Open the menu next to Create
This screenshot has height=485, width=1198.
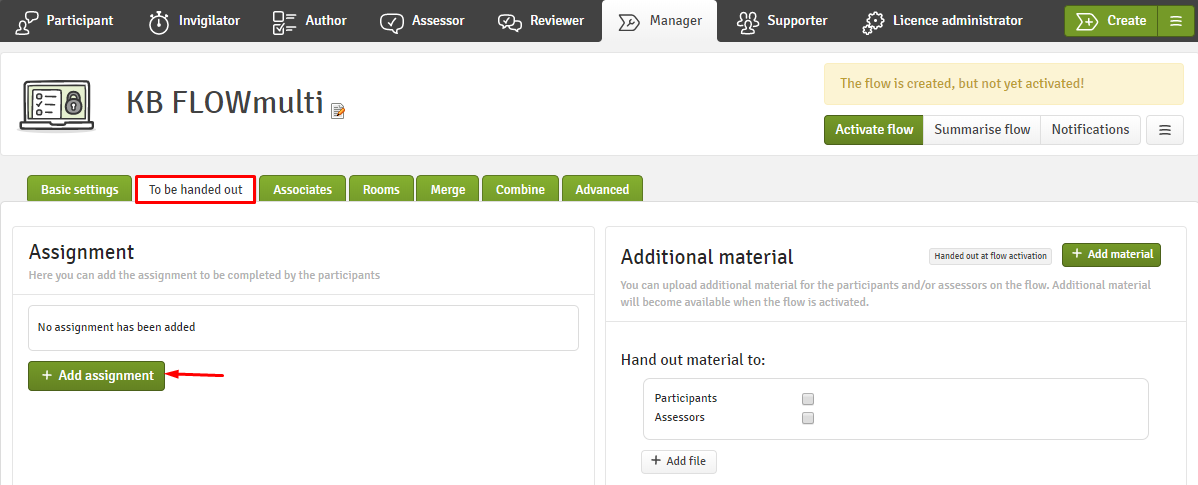1174,21
